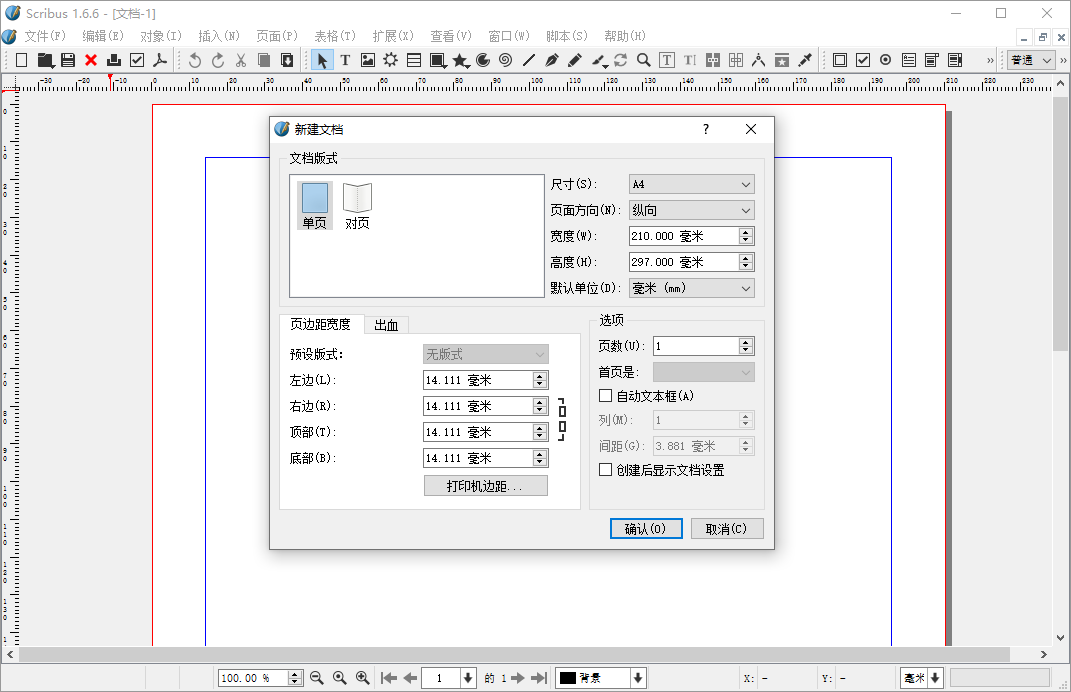Switch to the 出血 tab
Screen dimensions: 1071x692
click(387, 324)
